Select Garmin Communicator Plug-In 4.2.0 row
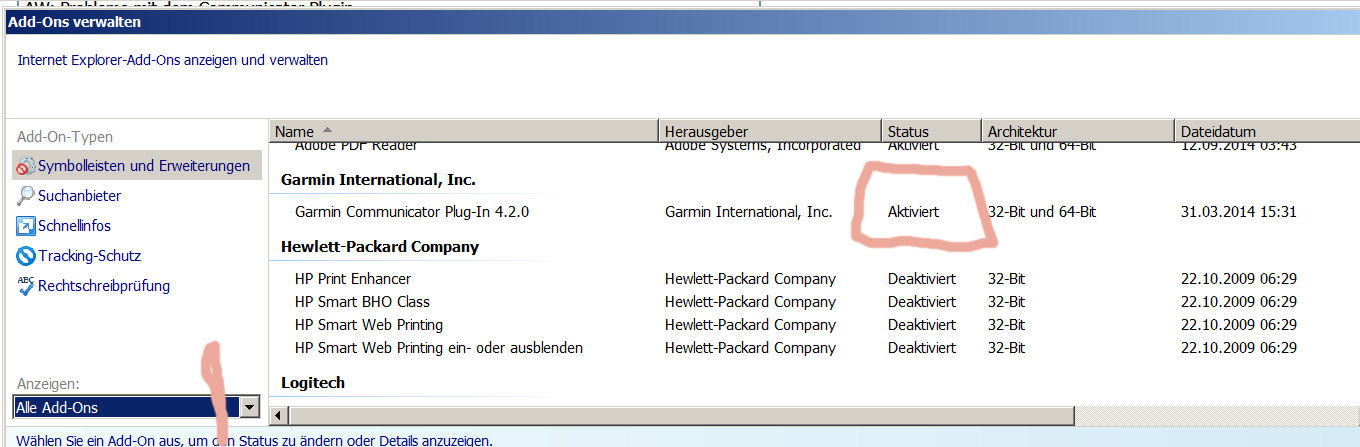The height and width of the screenshot is (447, 1360). (x=815, y=212)
